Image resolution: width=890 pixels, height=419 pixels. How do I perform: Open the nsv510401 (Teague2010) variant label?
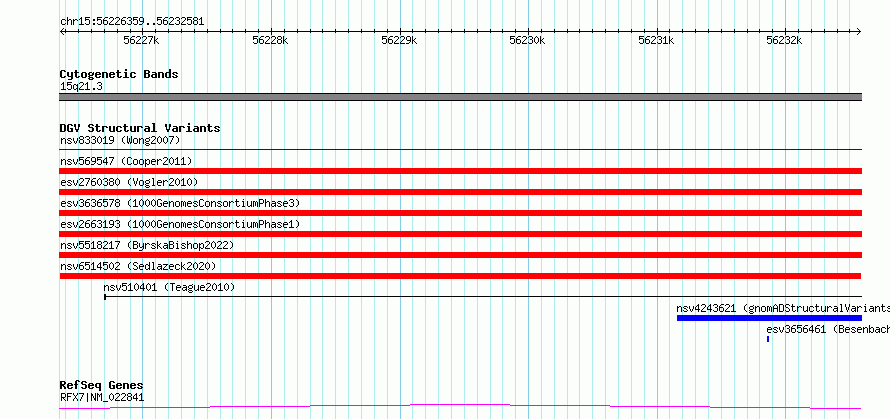[169, 287]
